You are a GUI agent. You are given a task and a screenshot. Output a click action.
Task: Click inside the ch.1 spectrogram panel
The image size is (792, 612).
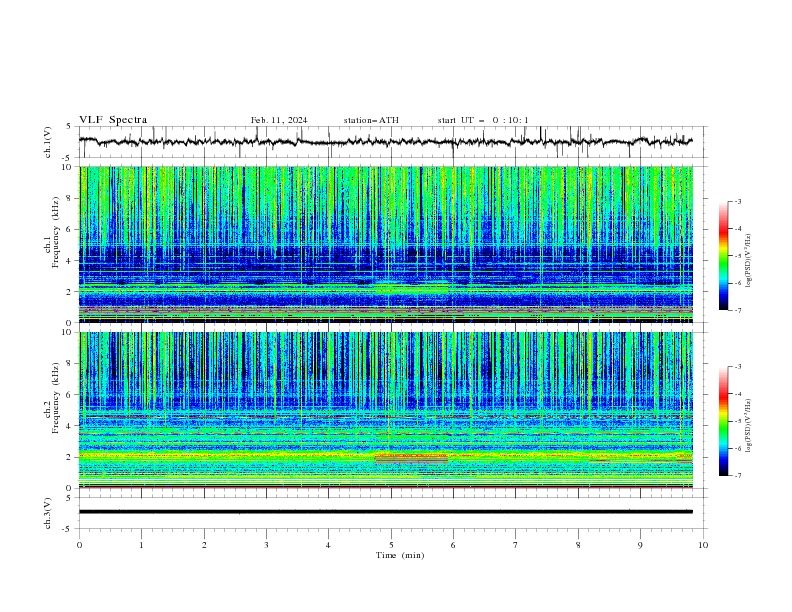pyautogui.click(x=386, y=244)
